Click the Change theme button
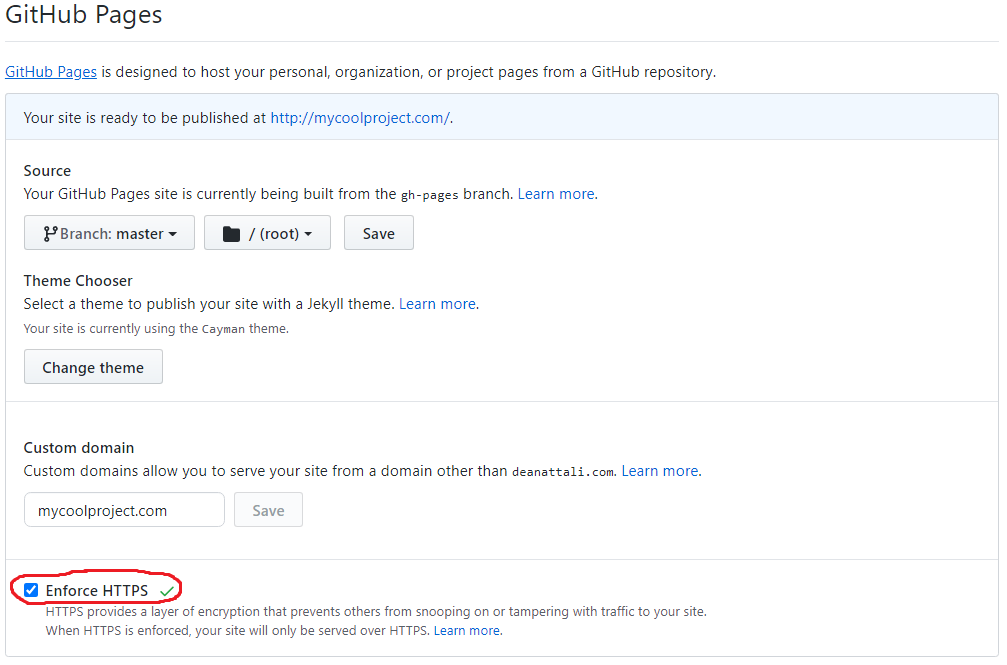 (93, 367)
